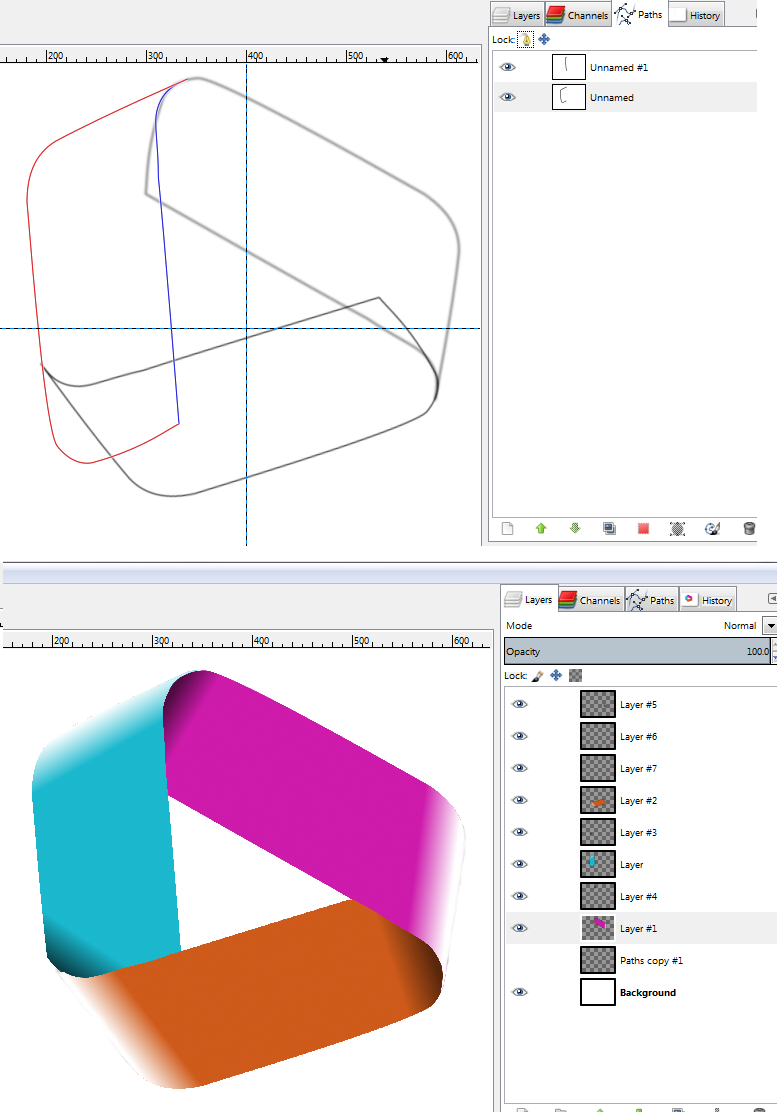Click the white Background layer thumbnail
The width and height of the screenshot is (777, 1112).
[x=598, y=992]
